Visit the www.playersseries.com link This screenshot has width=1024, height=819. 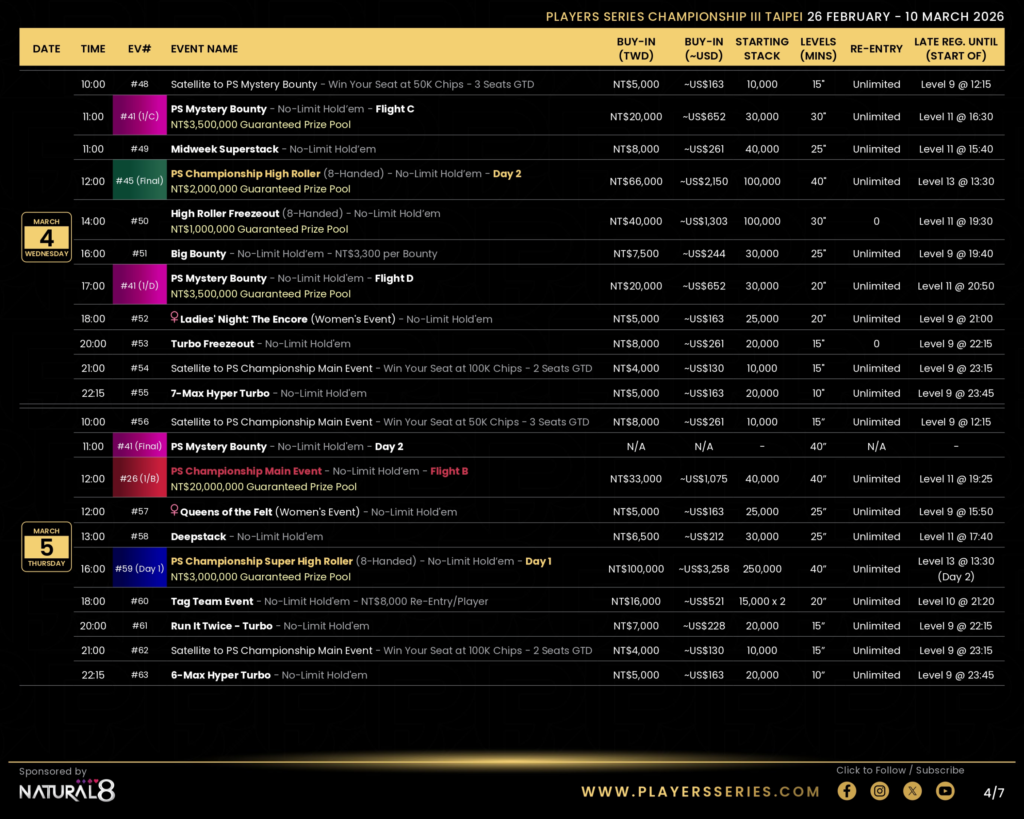pyautogui.click(x=700, y=791)
